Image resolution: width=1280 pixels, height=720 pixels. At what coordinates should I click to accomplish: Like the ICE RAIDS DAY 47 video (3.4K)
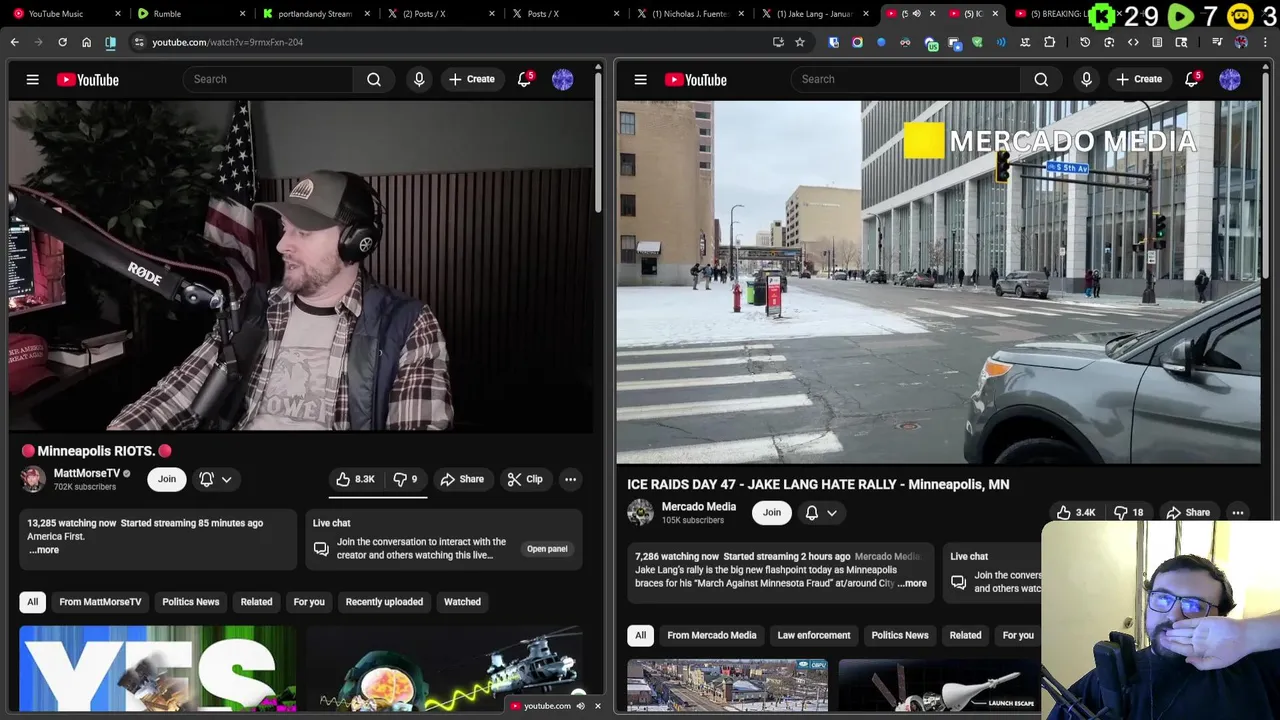coord(1076,512)
